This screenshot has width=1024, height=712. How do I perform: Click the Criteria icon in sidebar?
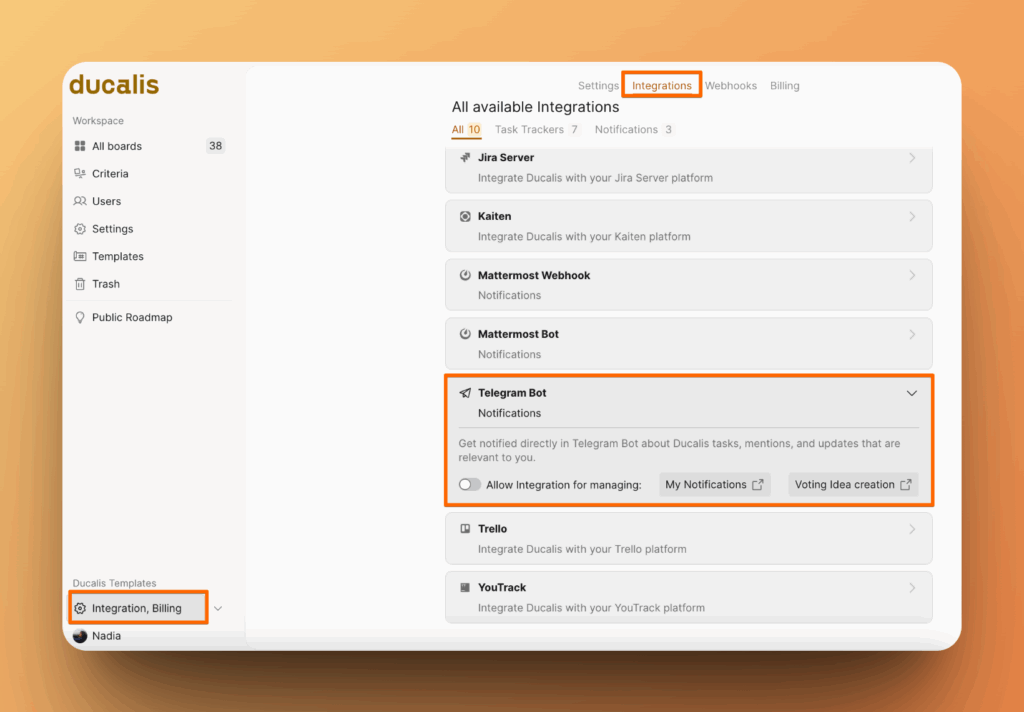tap(80, 174)
